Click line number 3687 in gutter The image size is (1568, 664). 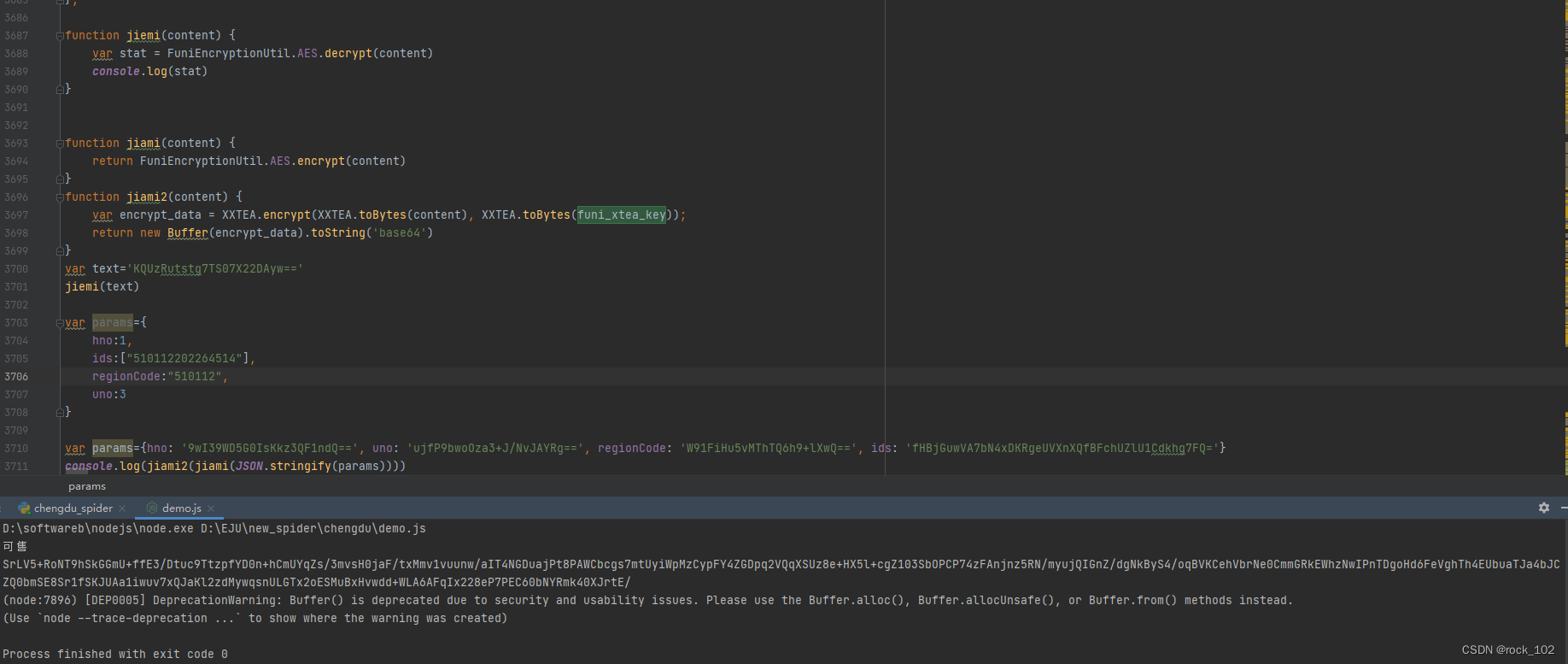pyautogui.click(x=16, y=36)
